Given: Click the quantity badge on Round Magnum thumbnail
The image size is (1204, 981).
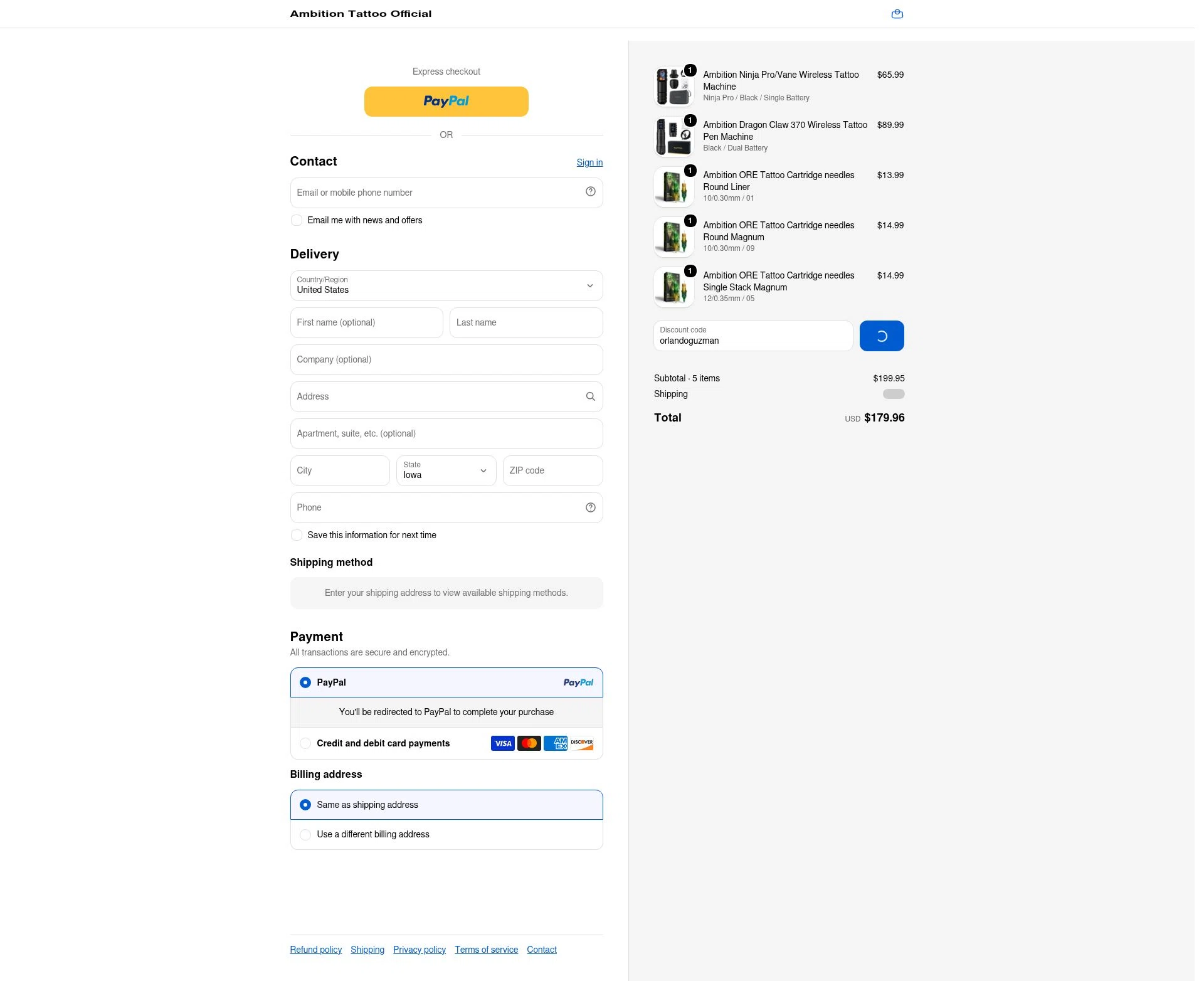Looking at the screenshot, I should click(x=690, y=221).
